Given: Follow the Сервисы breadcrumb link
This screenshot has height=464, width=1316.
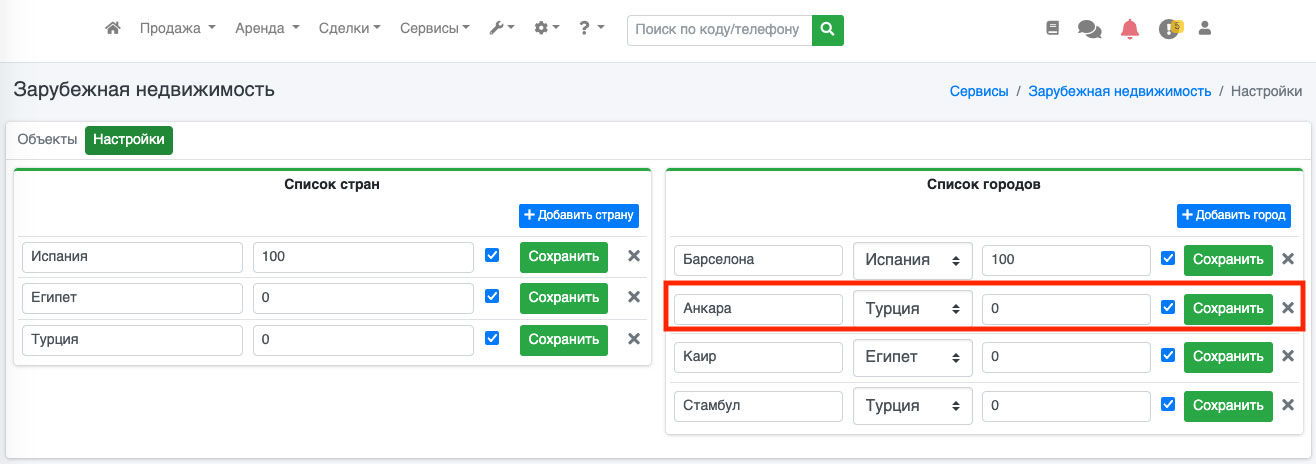Looking at the screenshot, I should click(978, 91).
